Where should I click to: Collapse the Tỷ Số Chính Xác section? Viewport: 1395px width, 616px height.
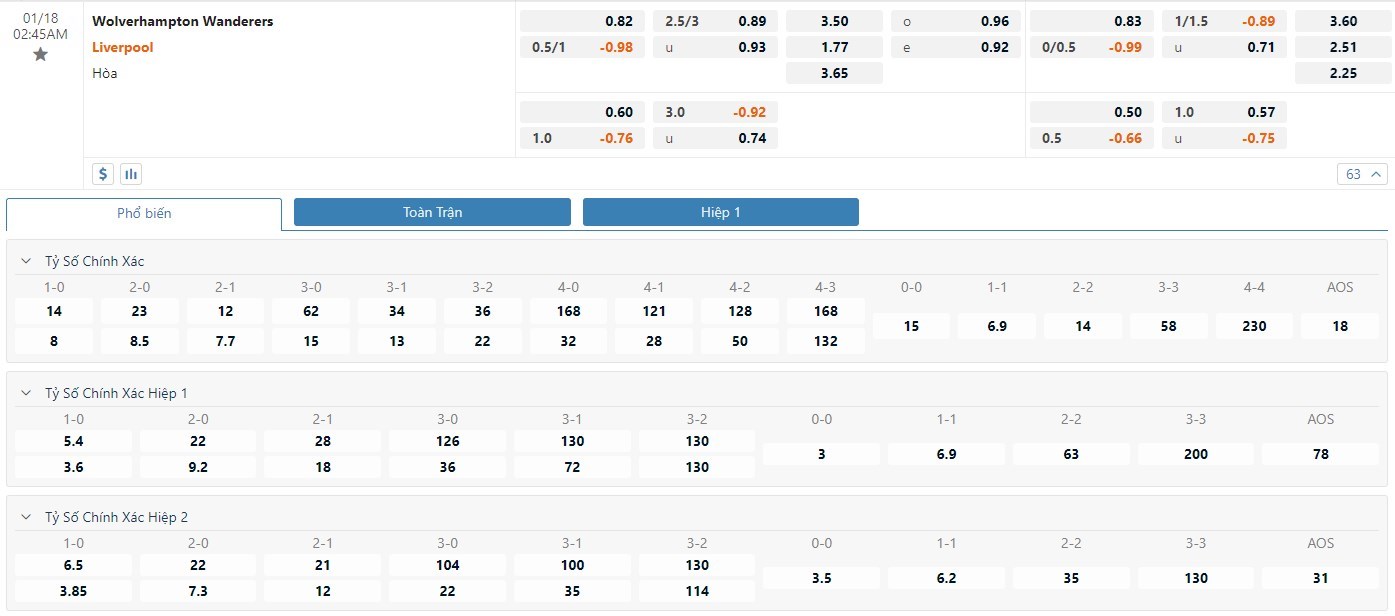26,261
